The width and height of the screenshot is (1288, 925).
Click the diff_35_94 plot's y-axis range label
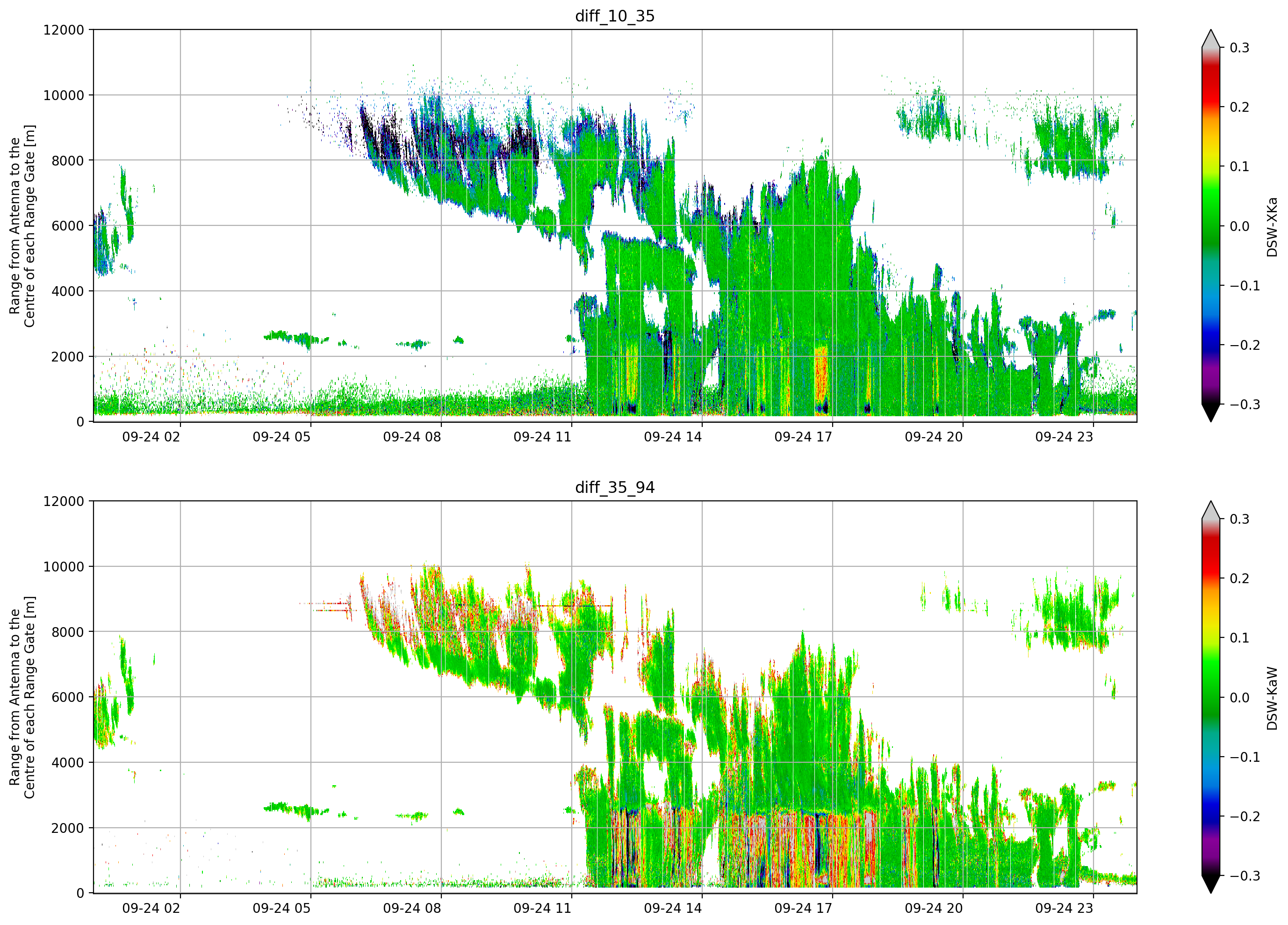[22, 697]
